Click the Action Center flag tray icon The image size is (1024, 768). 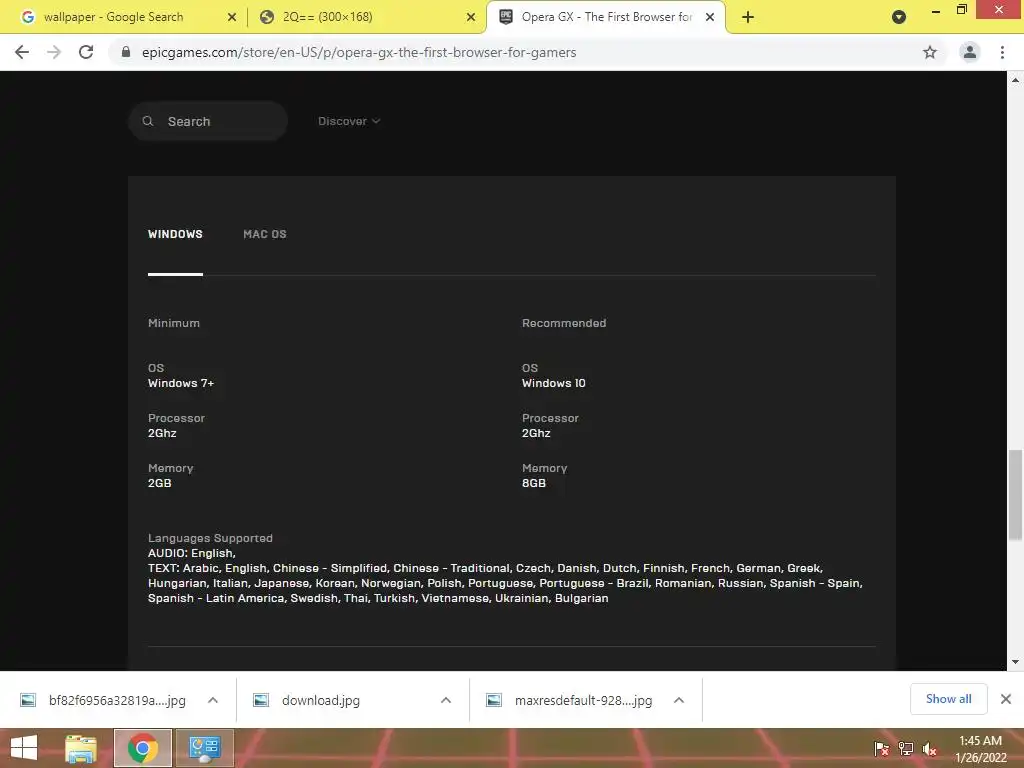pos(882,749)
